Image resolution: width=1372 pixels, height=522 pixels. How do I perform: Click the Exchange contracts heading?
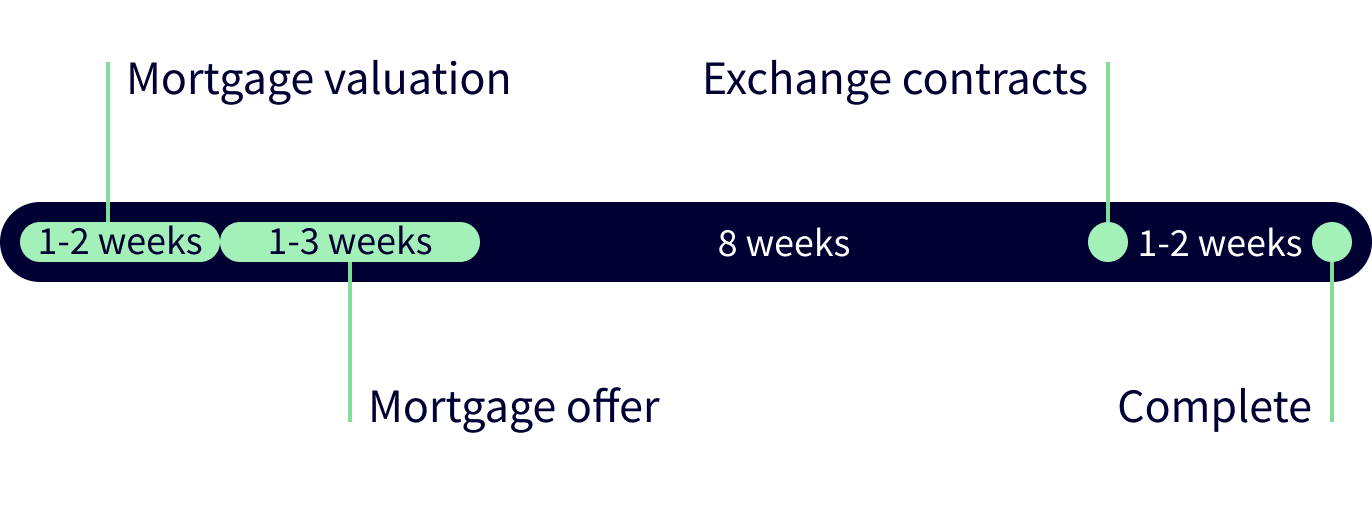point(895,79)
